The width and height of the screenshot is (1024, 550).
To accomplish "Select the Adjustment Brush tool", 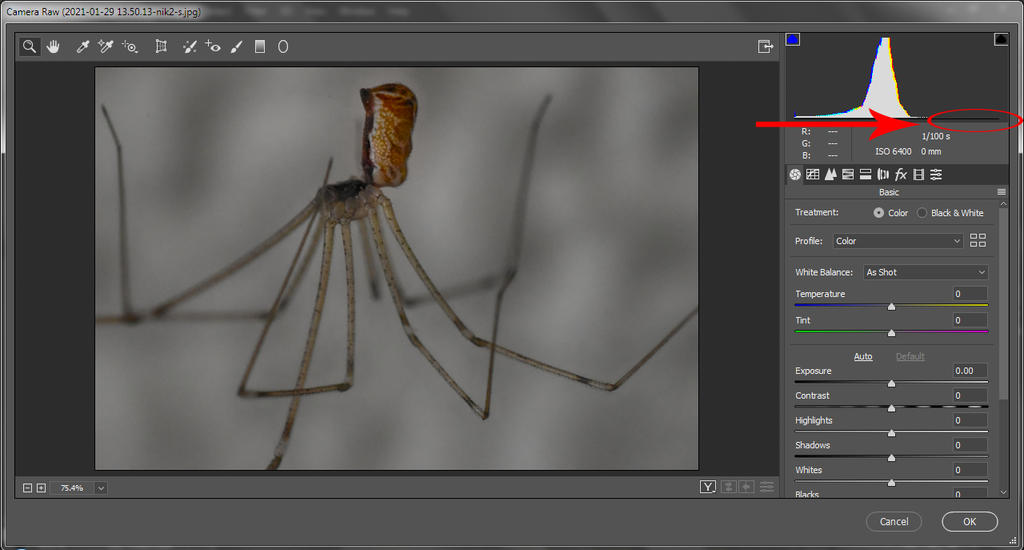I will 237,46.
